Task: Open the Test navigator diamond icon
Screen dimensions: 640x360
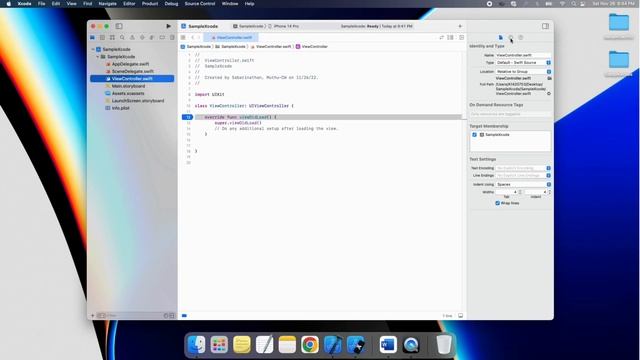Action: click(142, 38)
